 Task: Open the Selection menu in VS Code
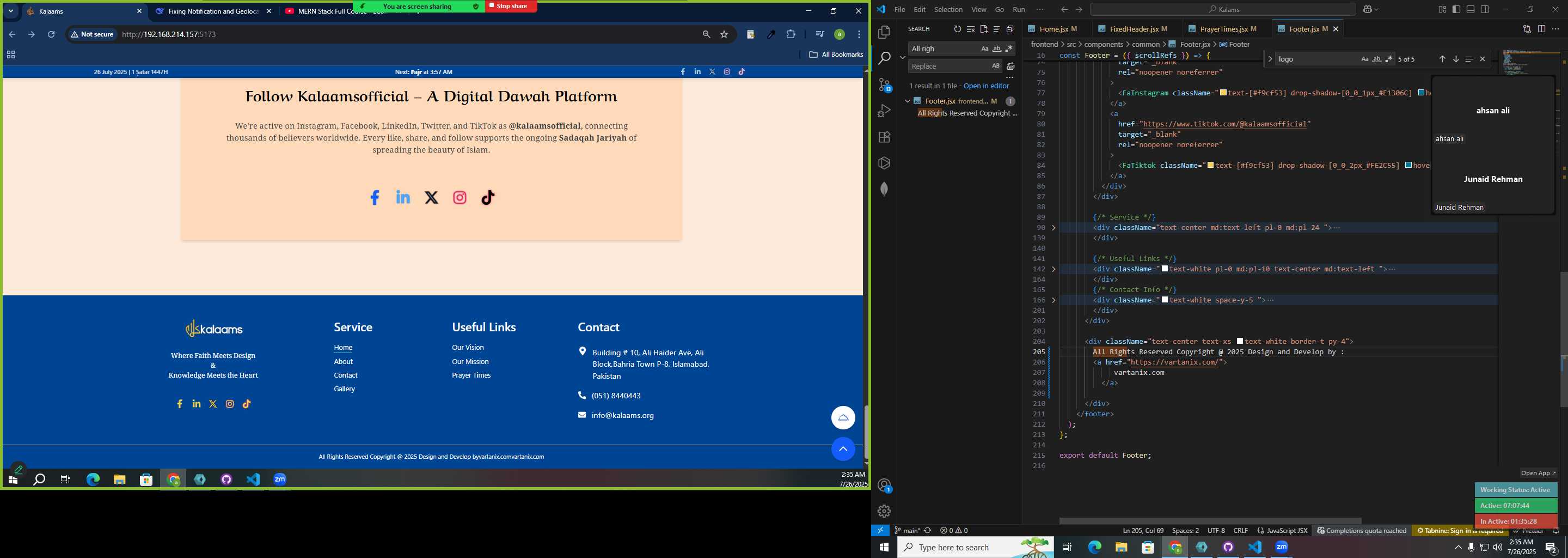[x=948, y=10]
